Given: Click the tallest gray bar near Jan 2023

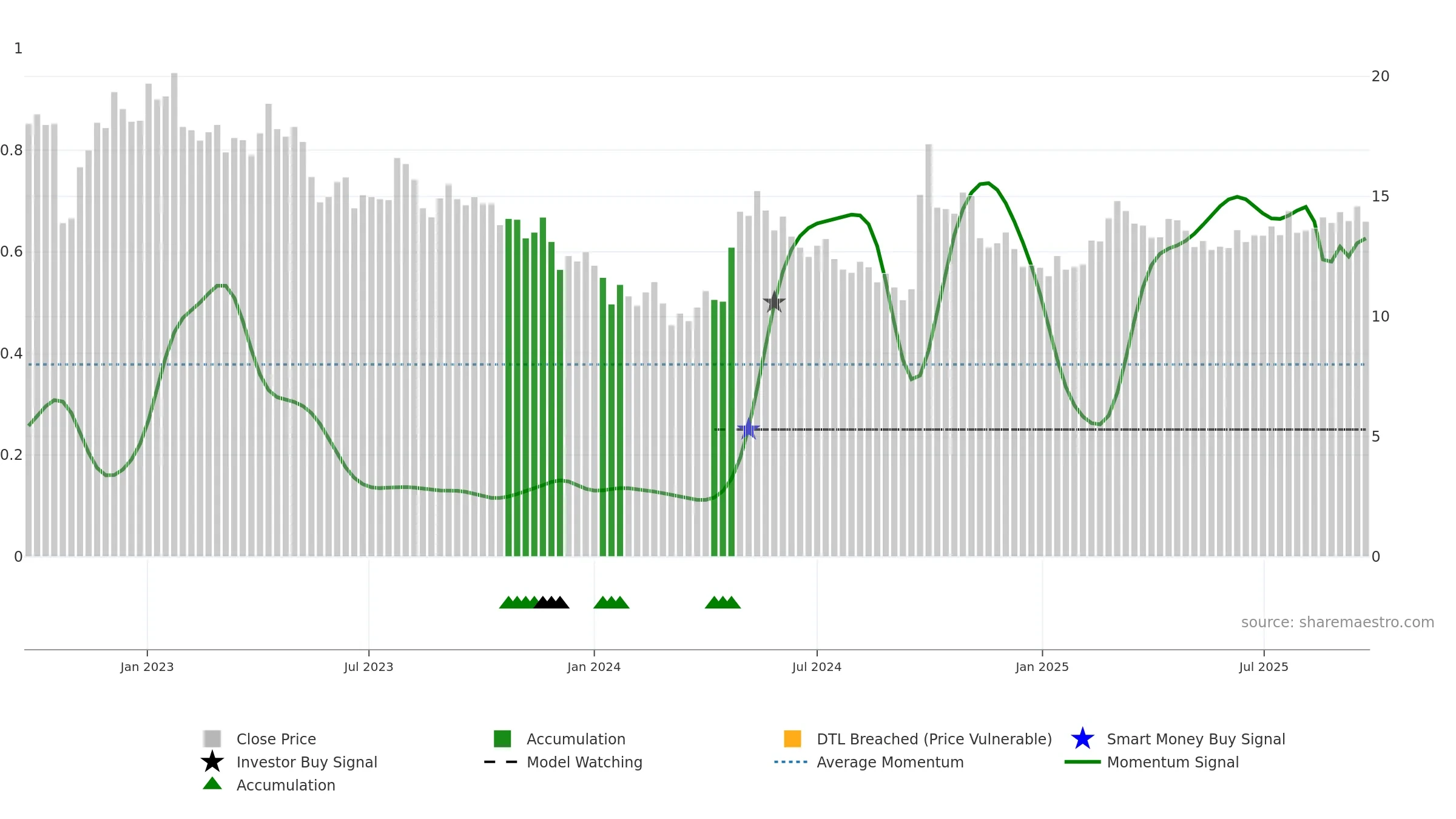Looking at the screenshot, I should (174, 314).
